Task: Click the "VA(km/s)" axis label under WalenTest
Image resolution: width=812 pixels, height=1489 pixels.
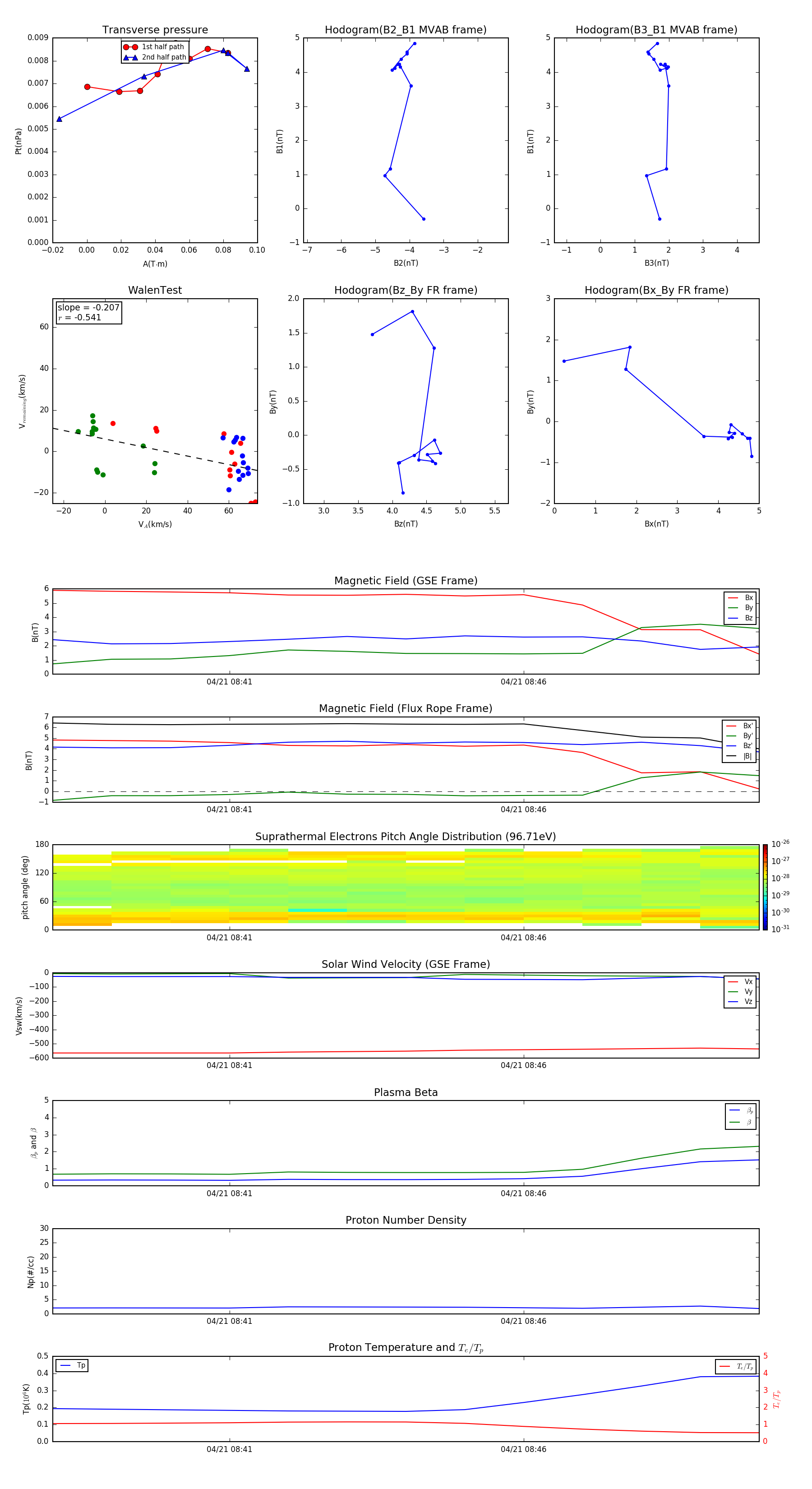Action: tap(155, 524)
